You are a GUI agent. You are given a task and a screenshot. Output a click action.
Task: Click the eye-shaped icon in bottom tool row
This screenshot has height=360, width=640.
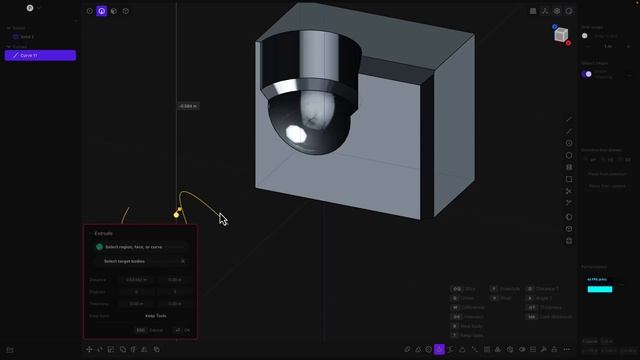522,349
